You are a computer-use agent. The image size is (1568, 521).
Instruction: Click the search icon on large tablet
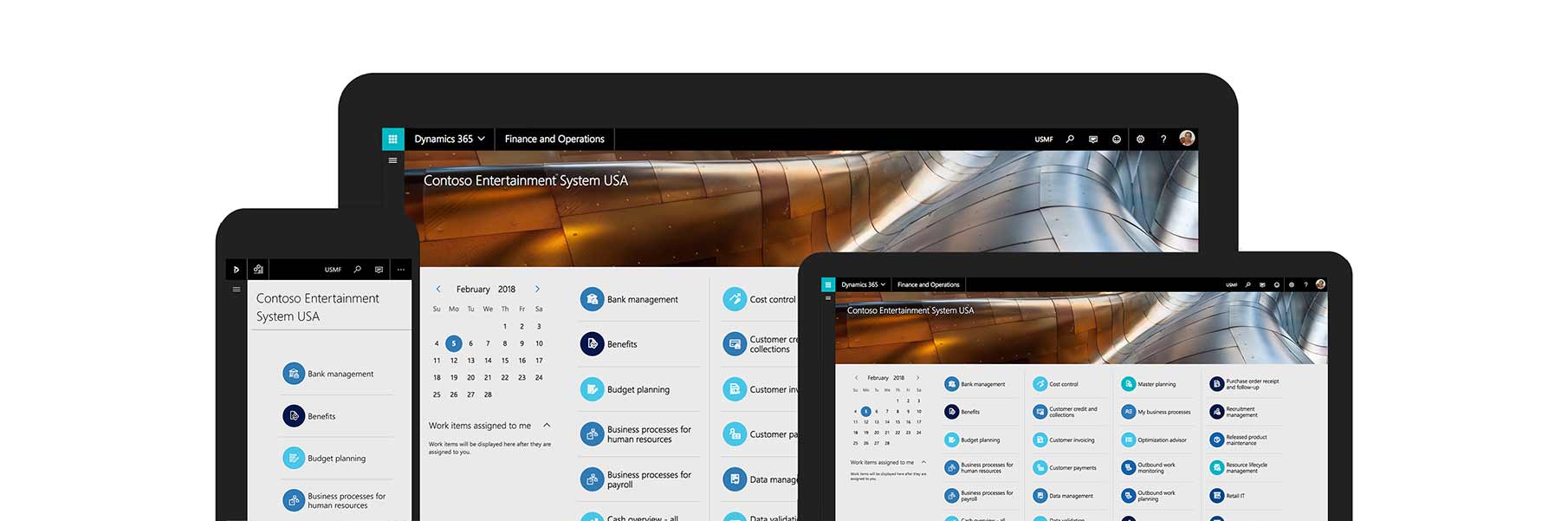(1070, 139)
